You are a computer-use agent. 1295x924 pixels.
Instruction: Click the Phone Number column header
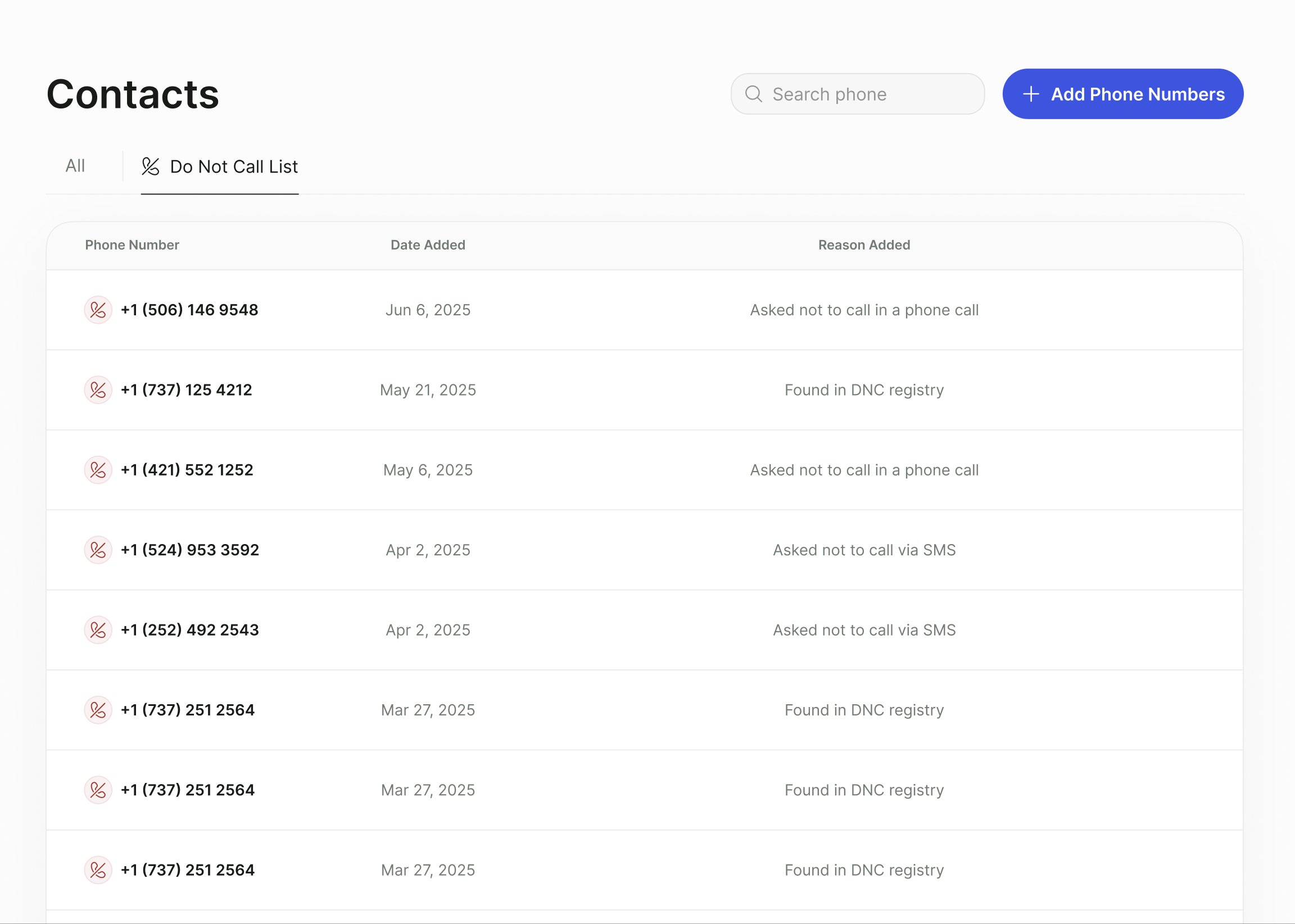[132, 245]
